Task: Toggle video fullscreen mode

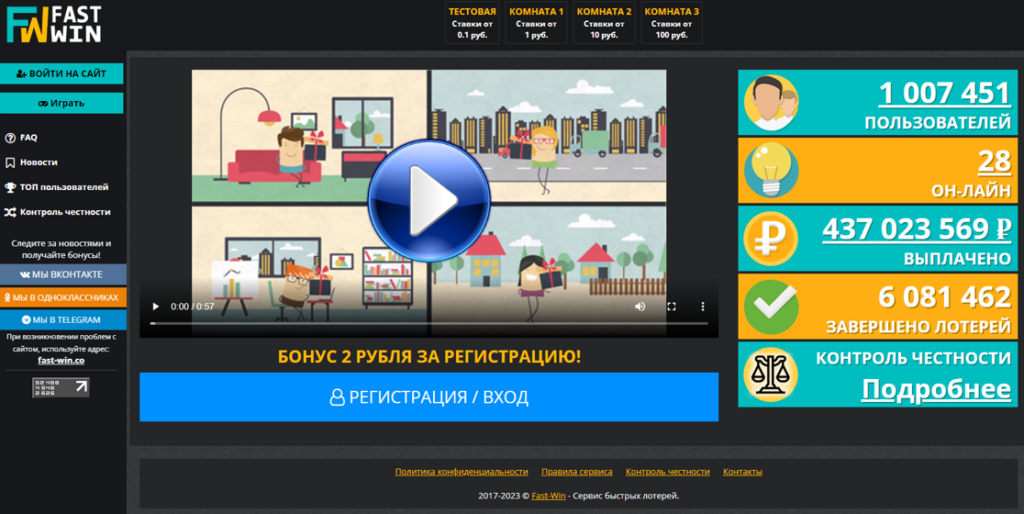Action: pos(671,306)
